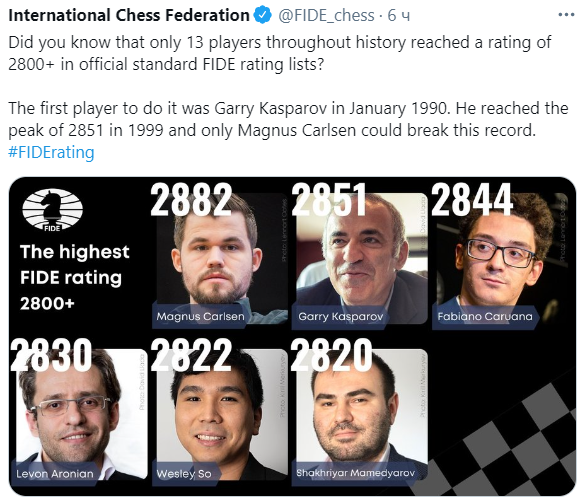
Task: Open the International Chess Federation profile name
Action: pyautogui.click(x=129, y=15)
